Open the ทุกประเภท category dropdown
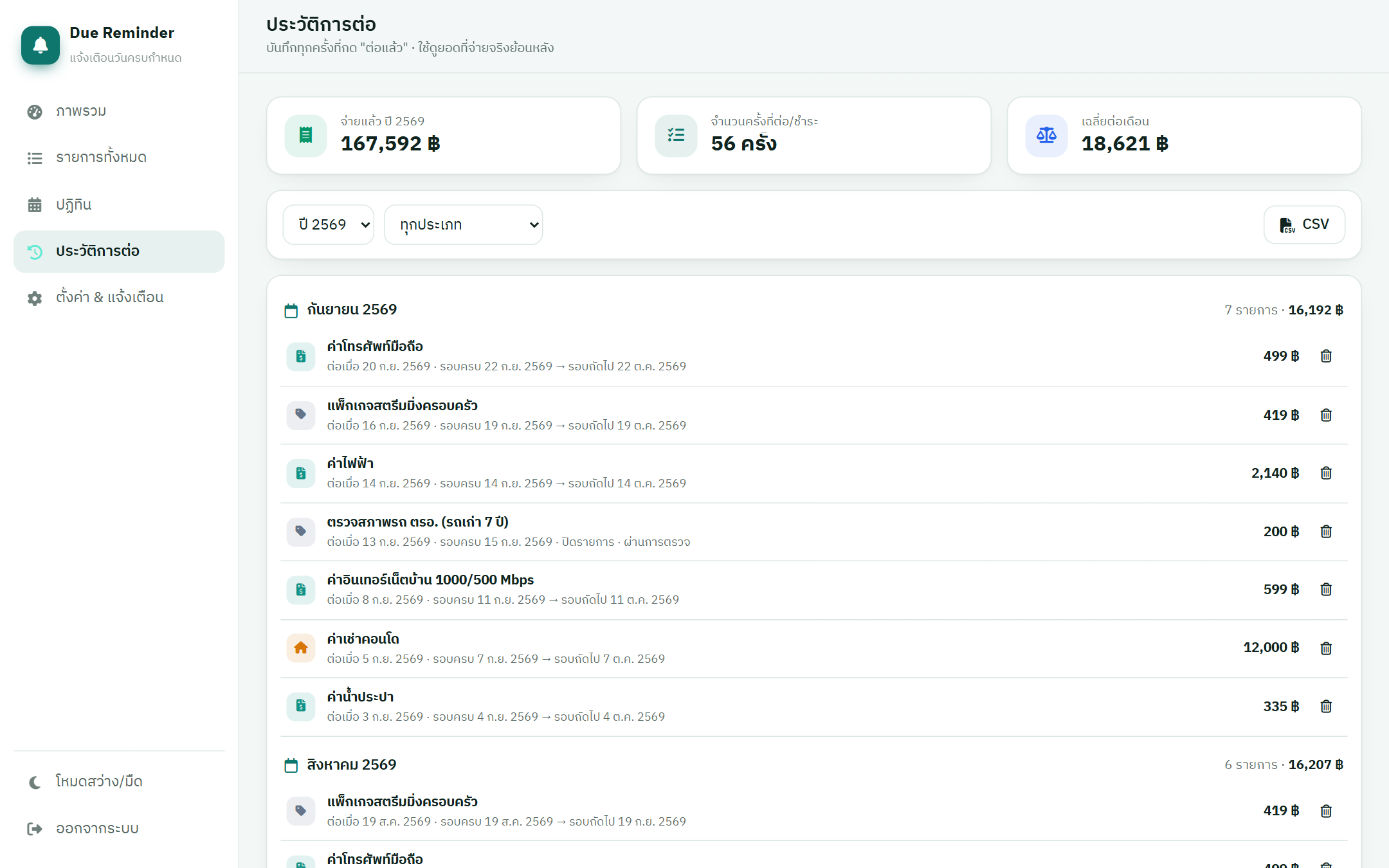Screen dimensions: 1389x868 click(464, 224)
